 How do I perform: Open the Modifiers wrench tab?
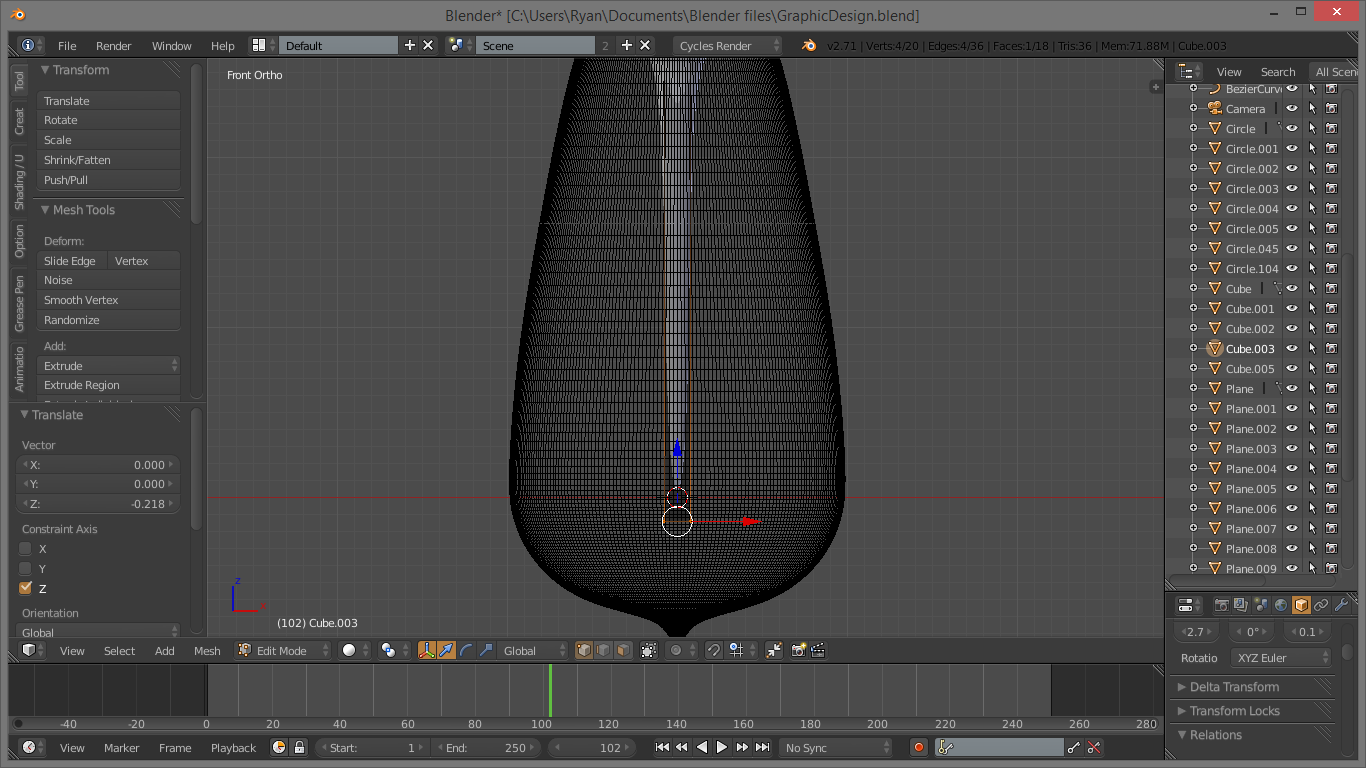[x=1341, y=605]
